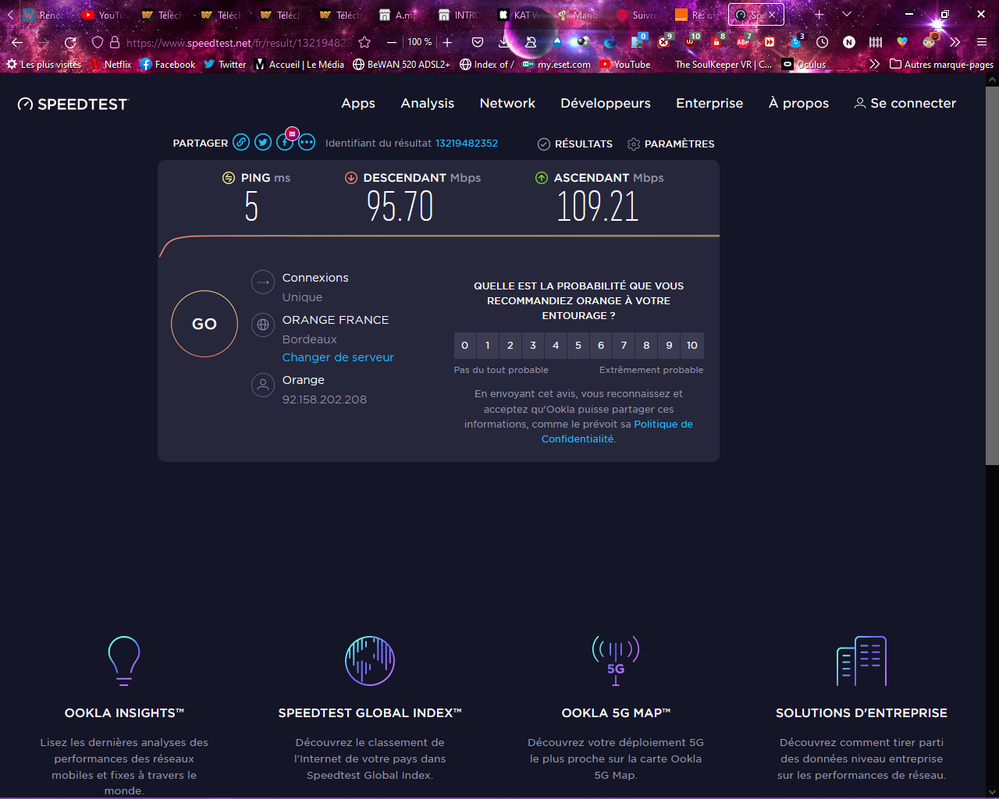Click the colorful heart extension icon
The image size is (999, 799).
(902, 42)
